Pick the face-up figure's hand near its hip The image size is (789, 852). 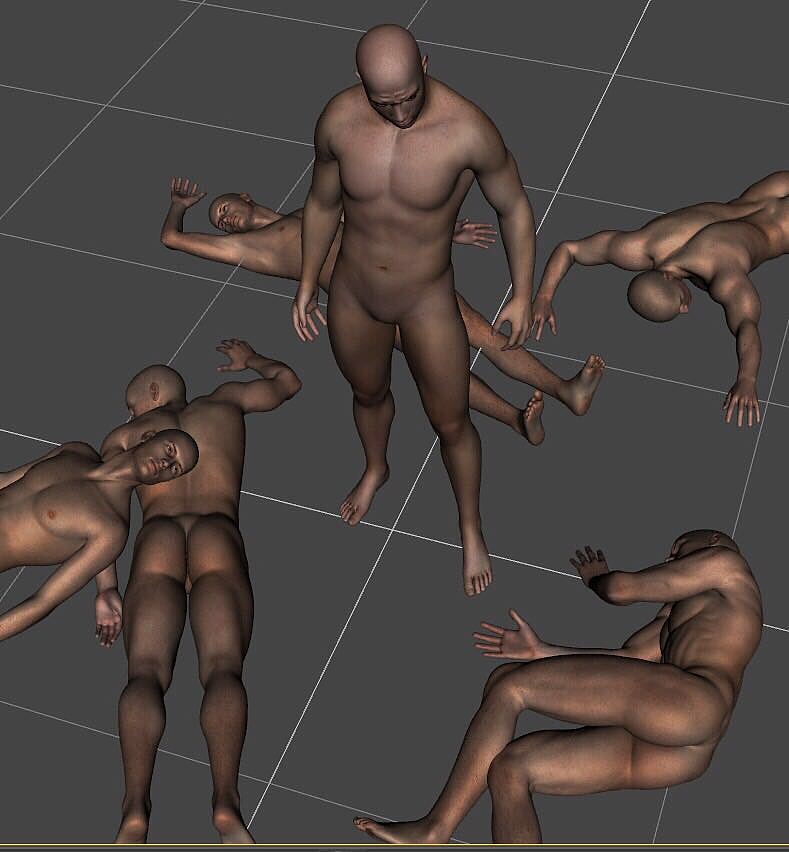tap(108, 615)
